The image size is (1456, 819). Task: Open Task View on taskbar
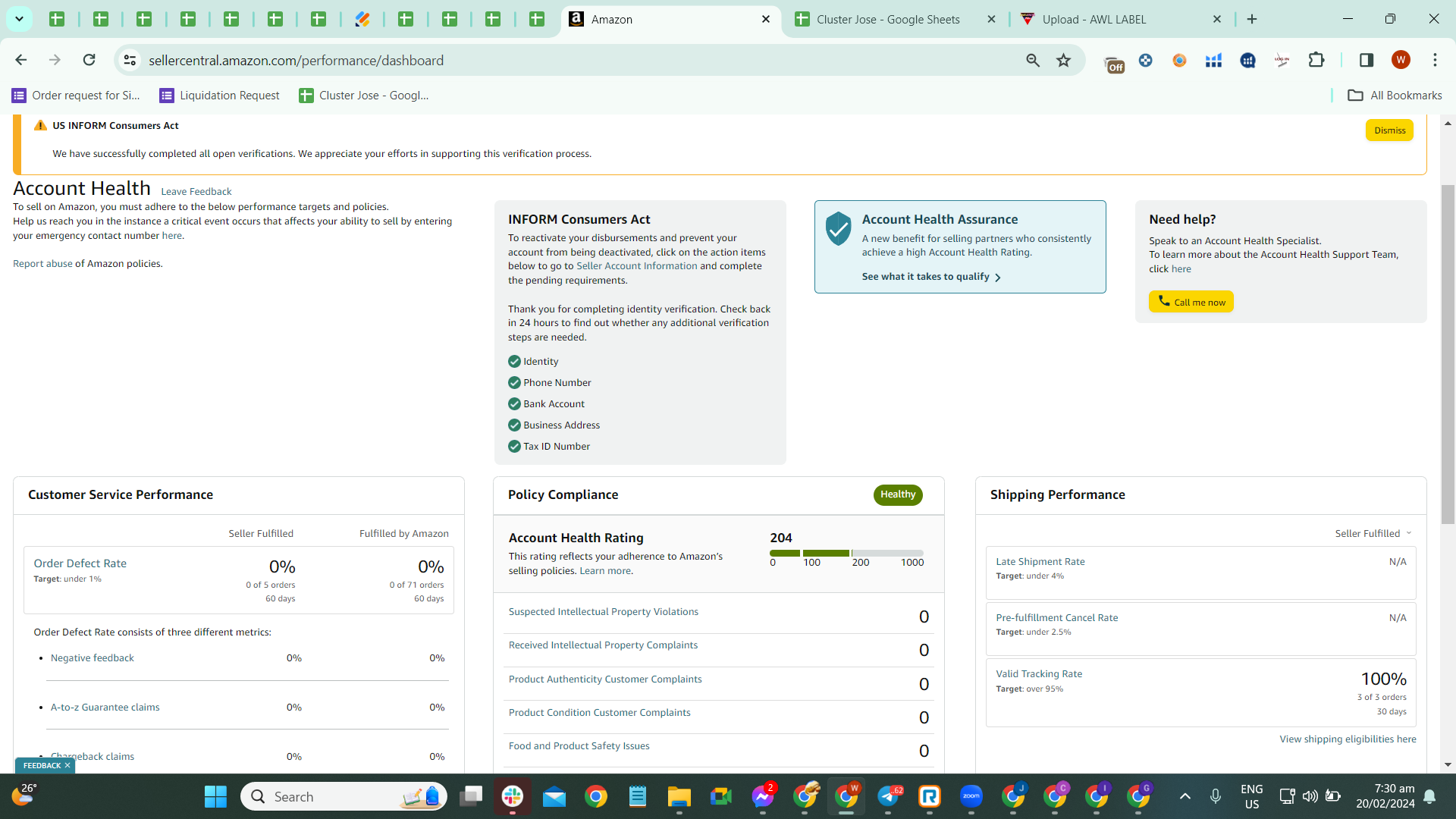471,796
